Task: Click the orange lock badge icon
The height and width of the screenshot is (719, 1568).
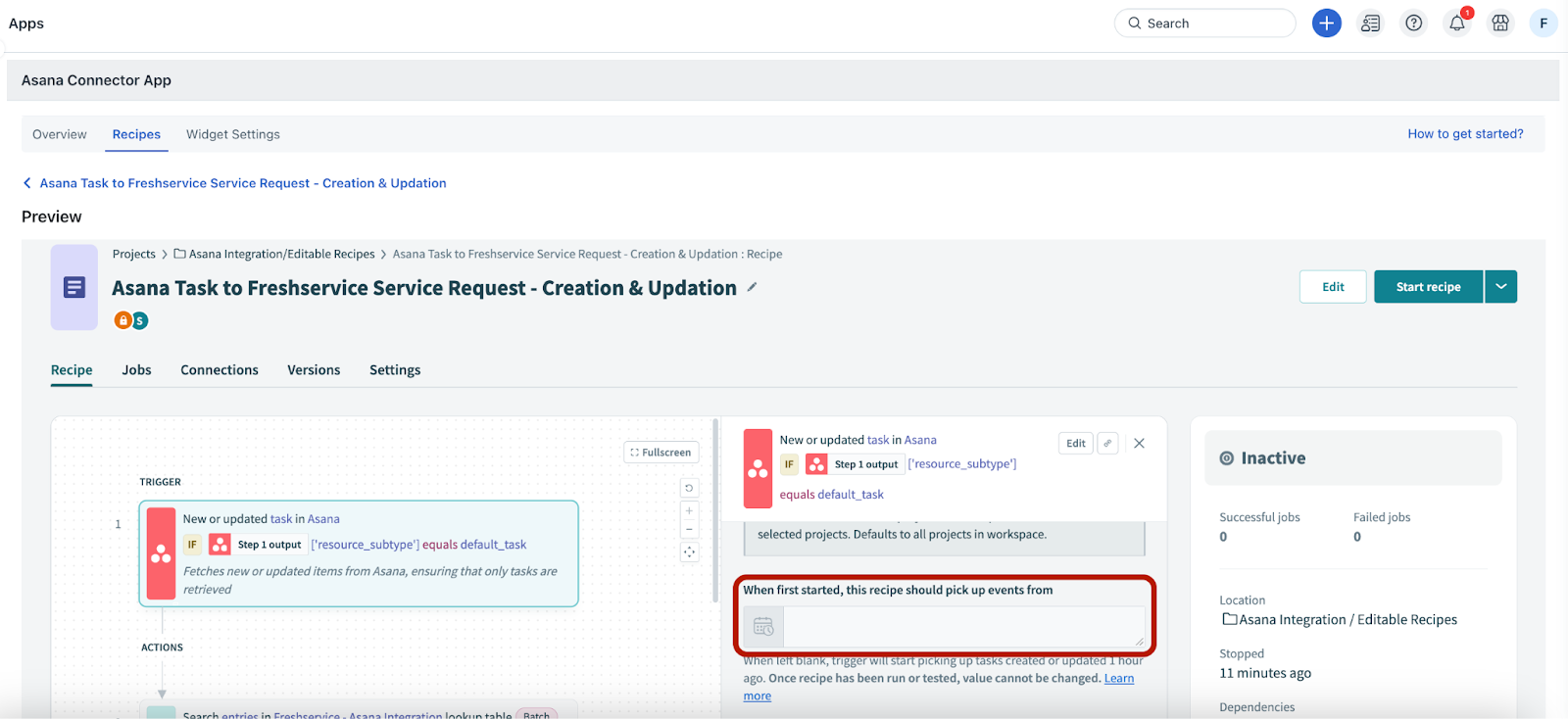Action: point(122,320)
